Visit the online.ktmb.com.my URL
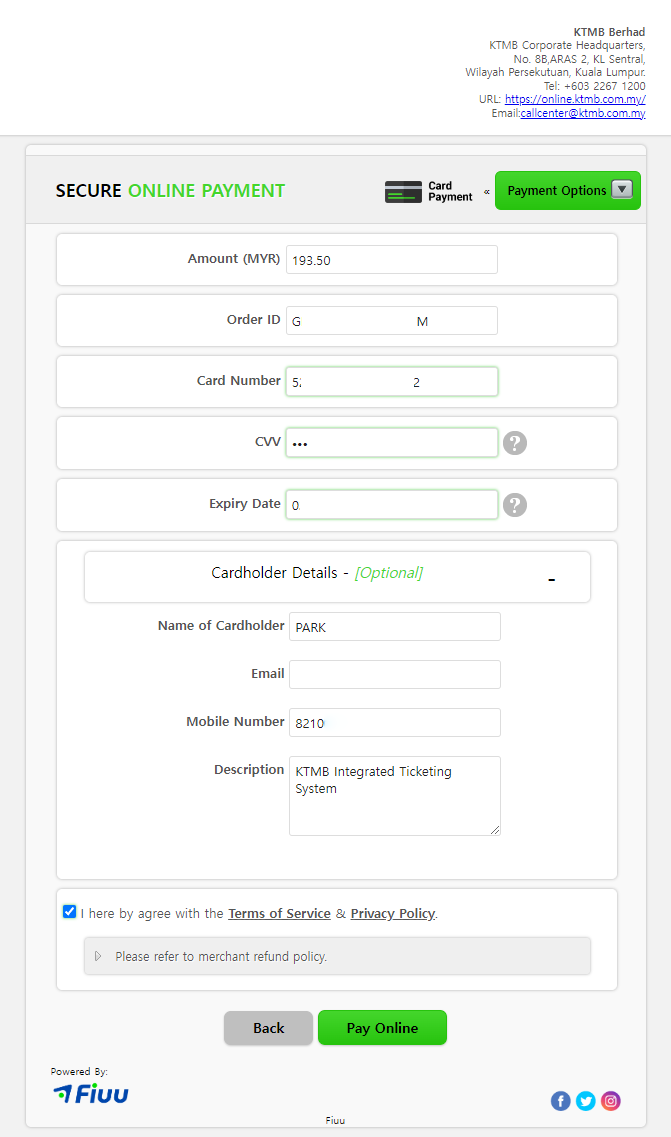This screenshot has width=671, height=1137. (x=575, y=99)
